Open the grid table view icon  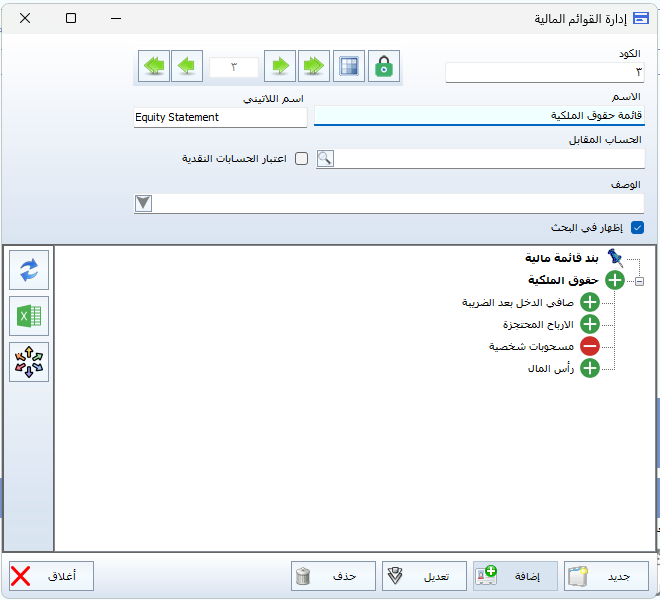349,66
